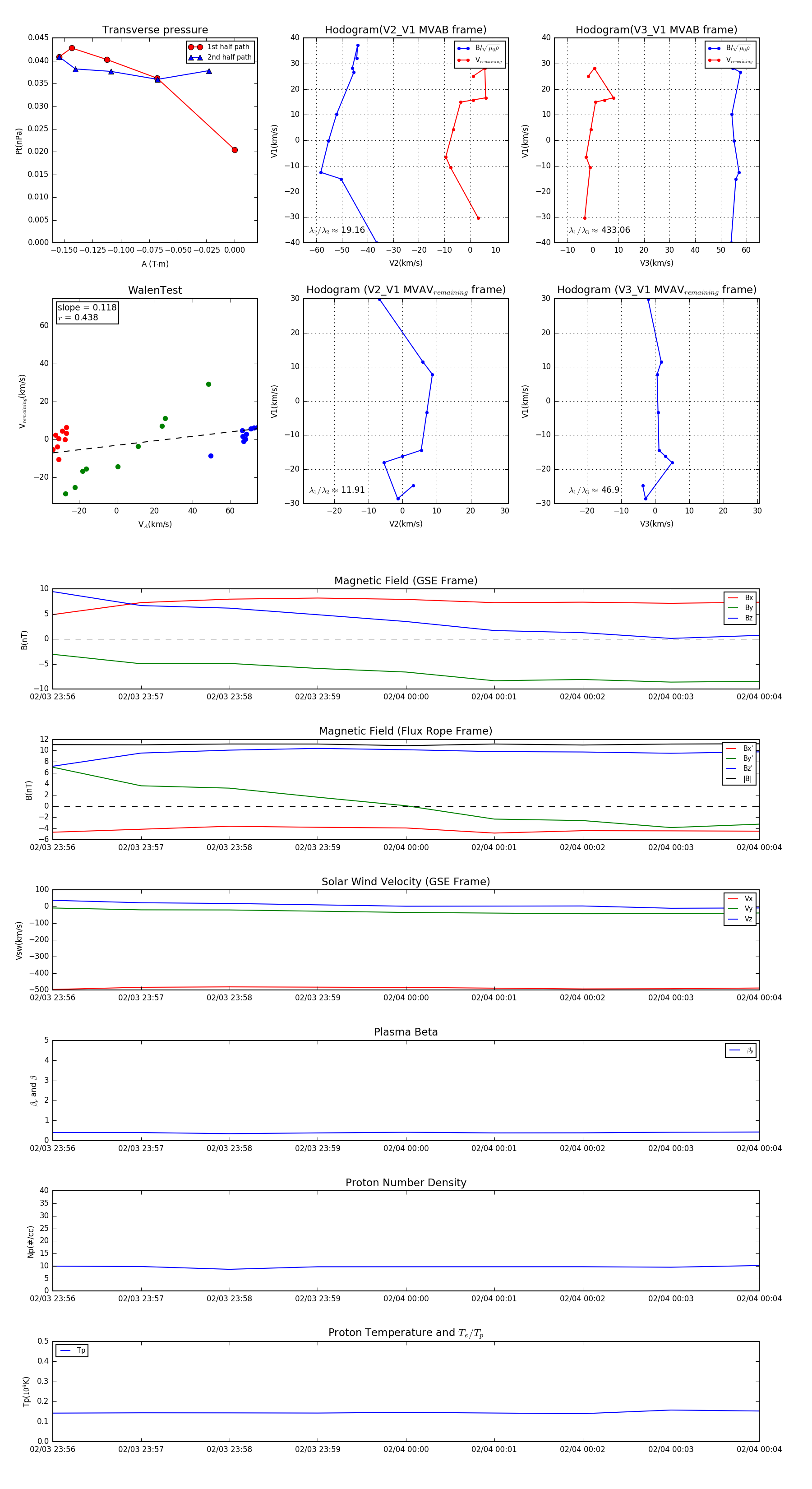Click the "Hodogram (V3_V1 MVAV remaining frame)" title

[656, 290]
